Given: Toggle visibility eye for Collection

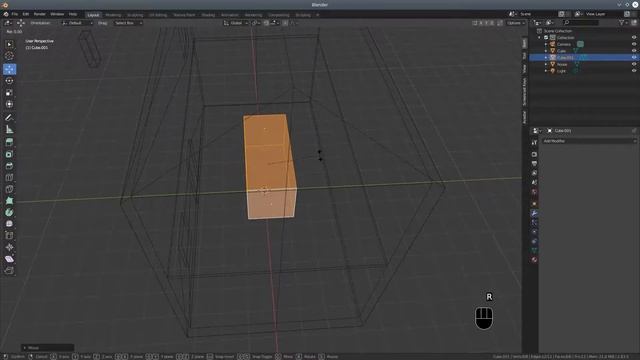Looking at the screenshot, I should [x=634, y=38].
